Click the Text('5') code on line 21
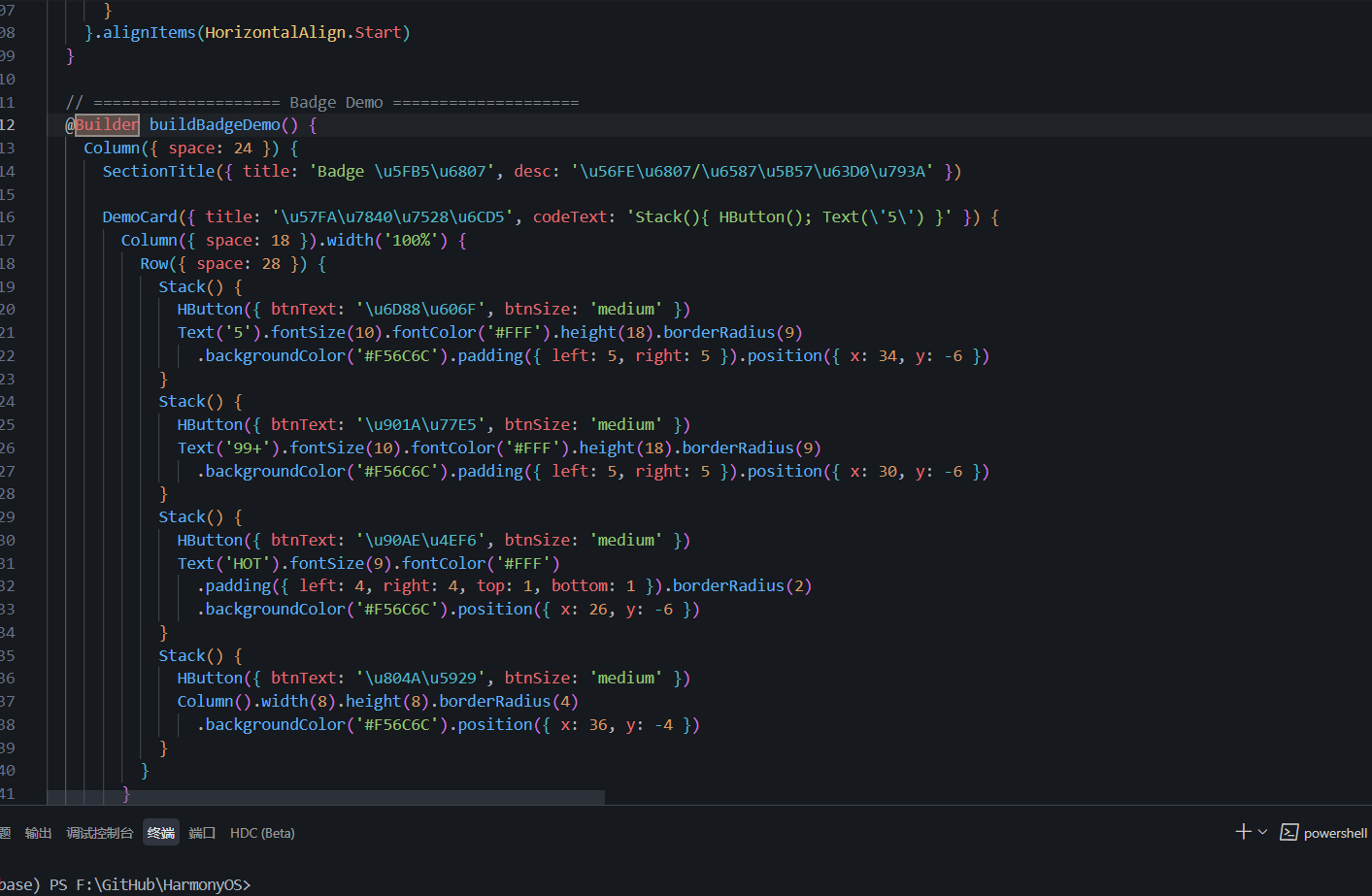Screen dimensions: 1372x896 tap(219, 332)
